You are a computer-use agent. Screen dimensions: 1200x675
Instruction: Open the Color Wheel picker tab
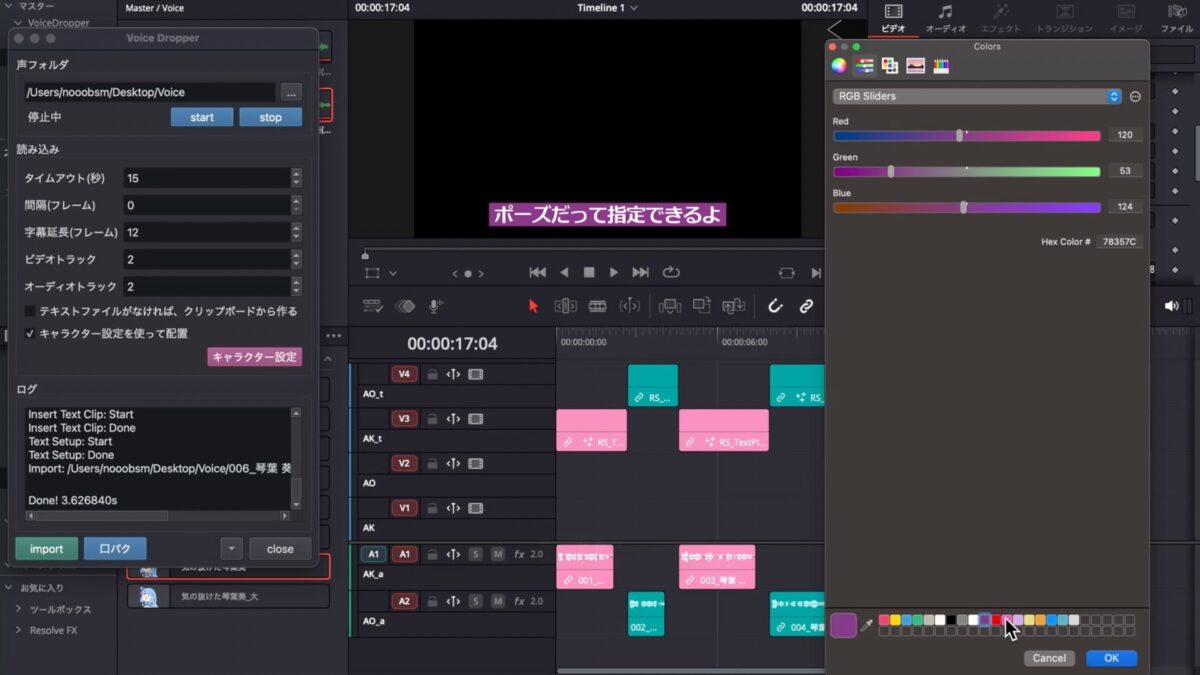[x=839, y=66]
